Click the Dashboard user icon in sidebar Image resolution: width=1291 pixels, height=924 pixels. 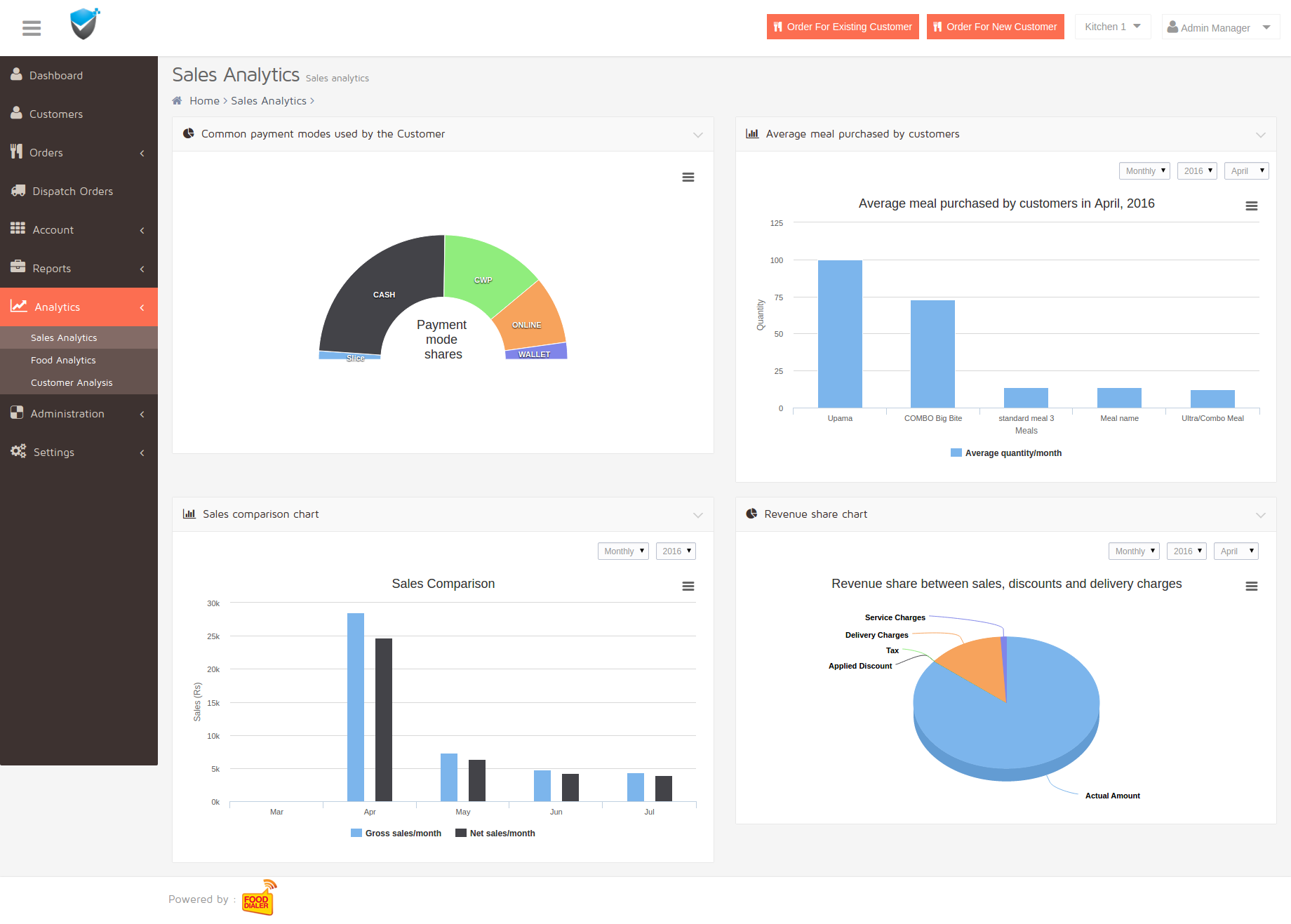tap(17, 74)
